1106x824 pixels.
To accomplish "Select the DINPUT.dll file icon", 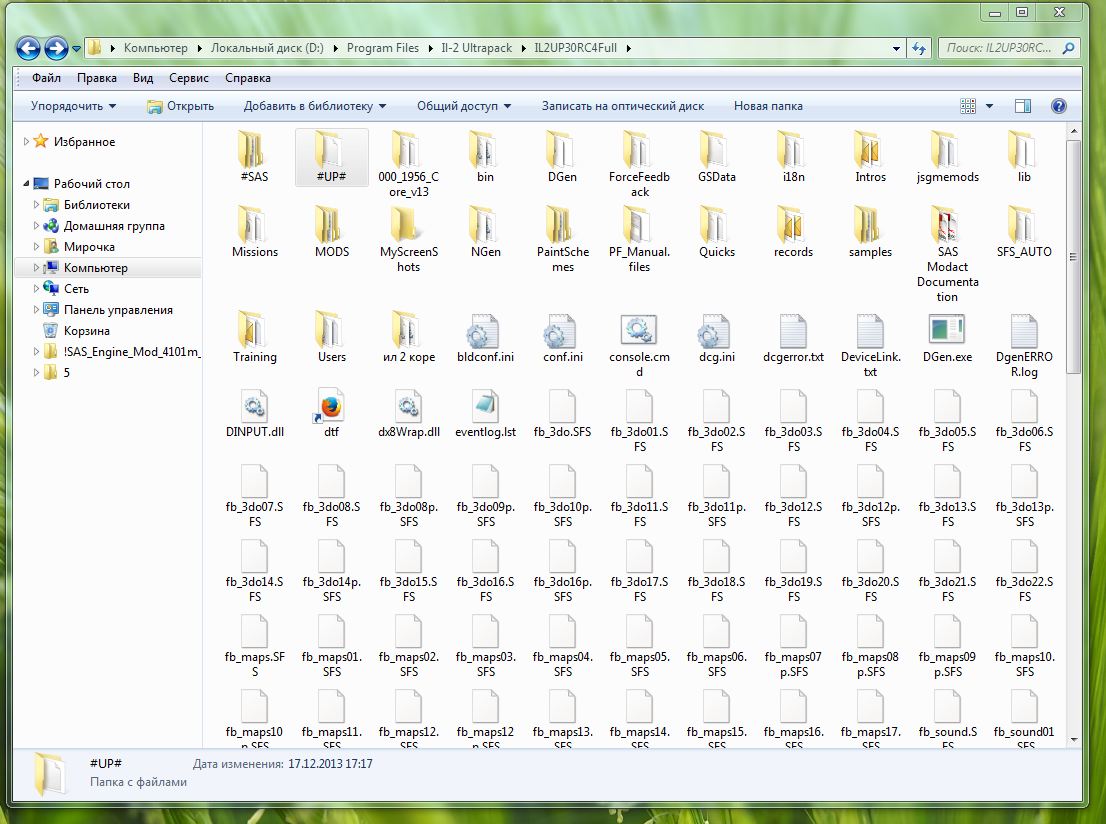I will point(254,406).
